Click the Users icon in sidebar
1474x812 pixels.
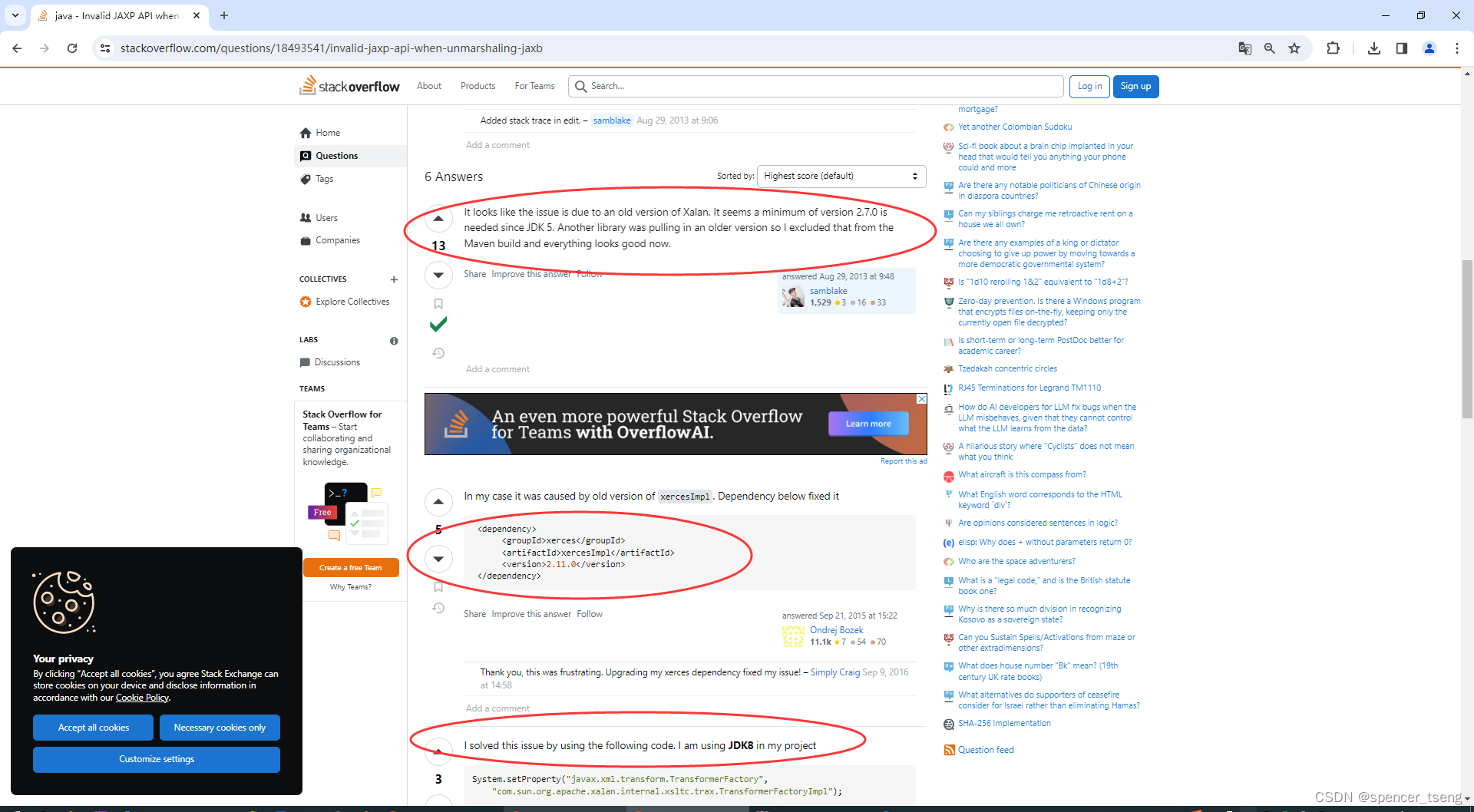[306, 217]
